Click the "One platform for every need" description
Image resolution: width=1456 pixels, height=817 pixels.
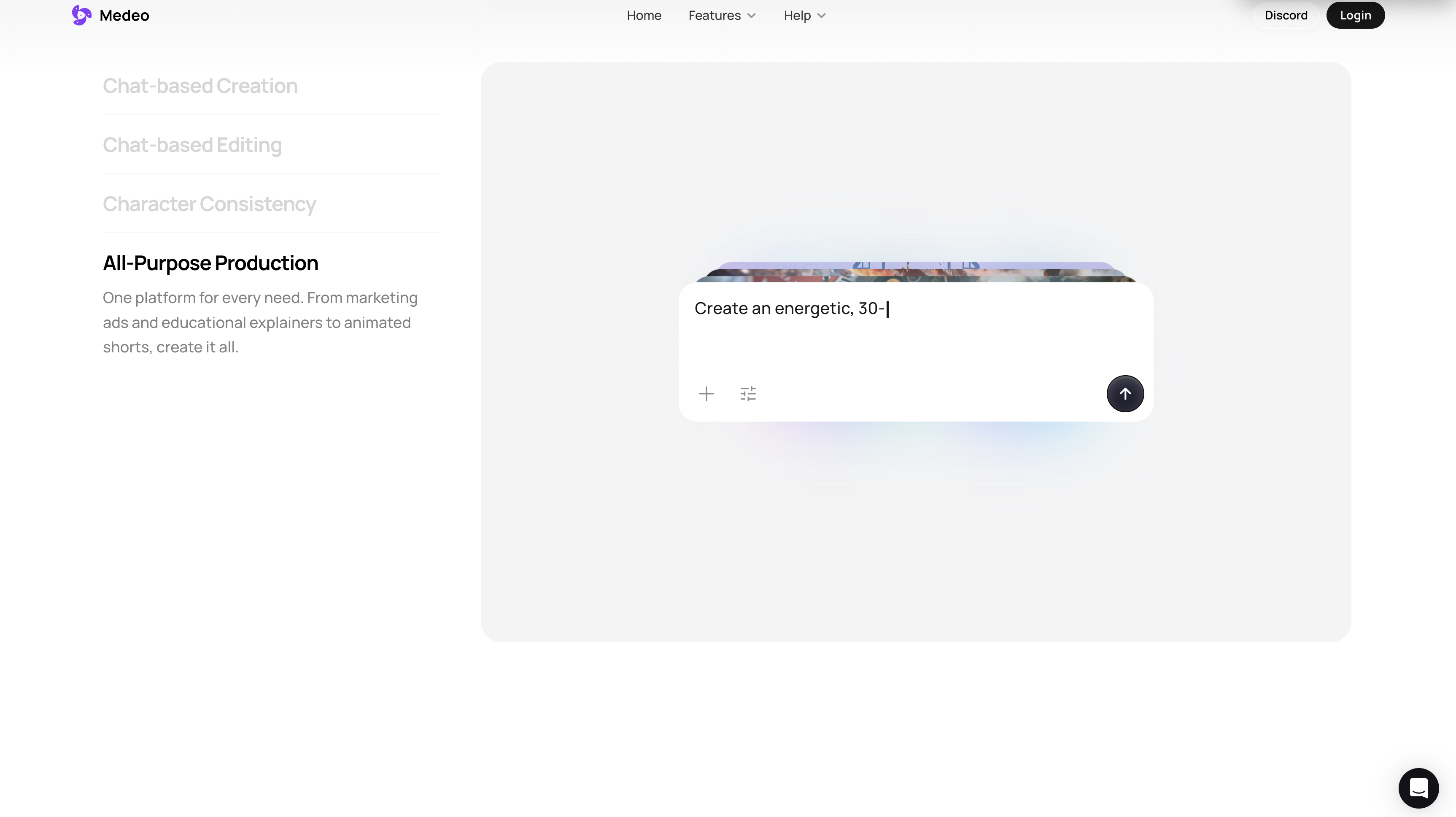260,322
